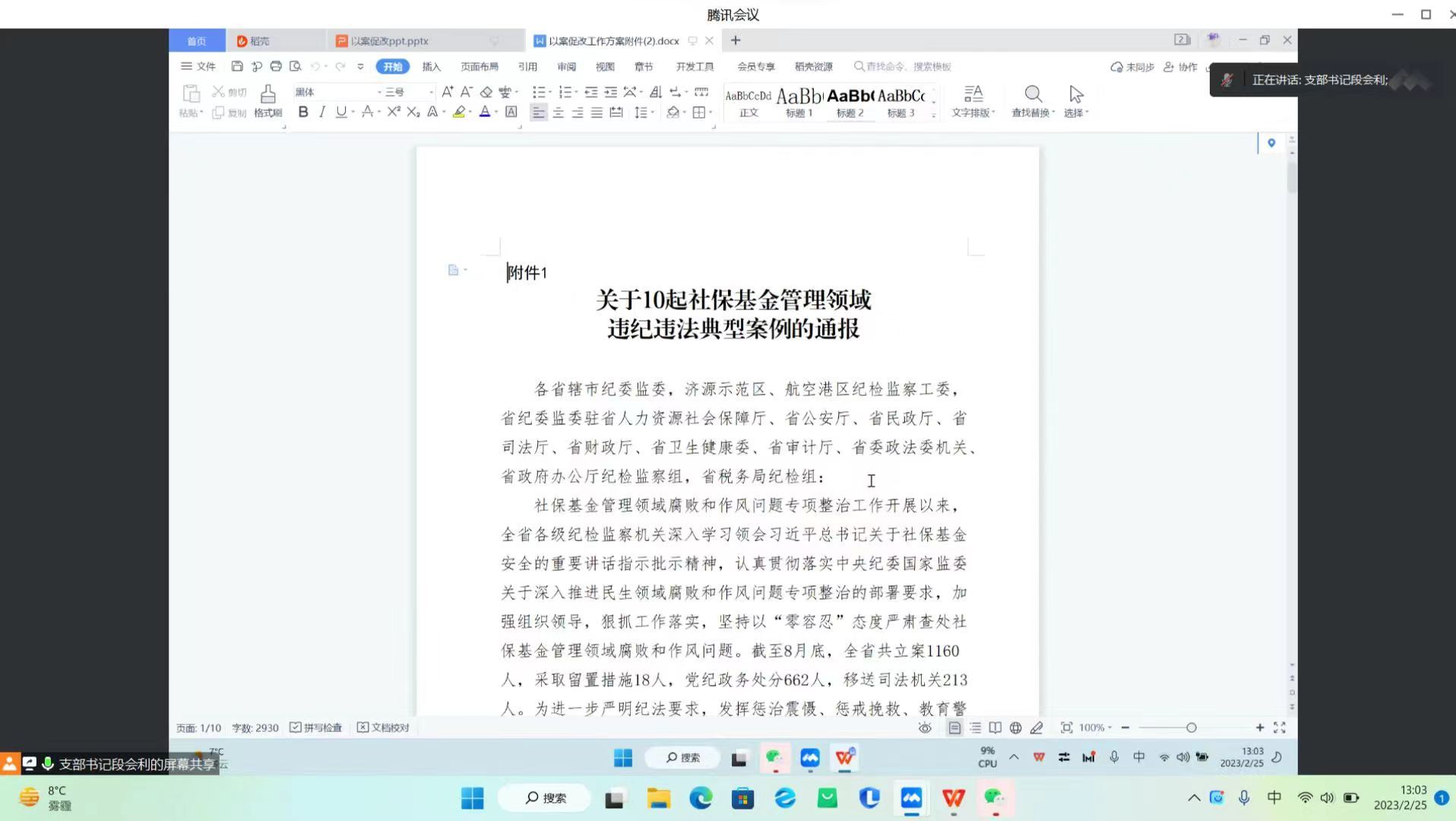Click 文档校对 document proofreading button

(x=384, y=727)
